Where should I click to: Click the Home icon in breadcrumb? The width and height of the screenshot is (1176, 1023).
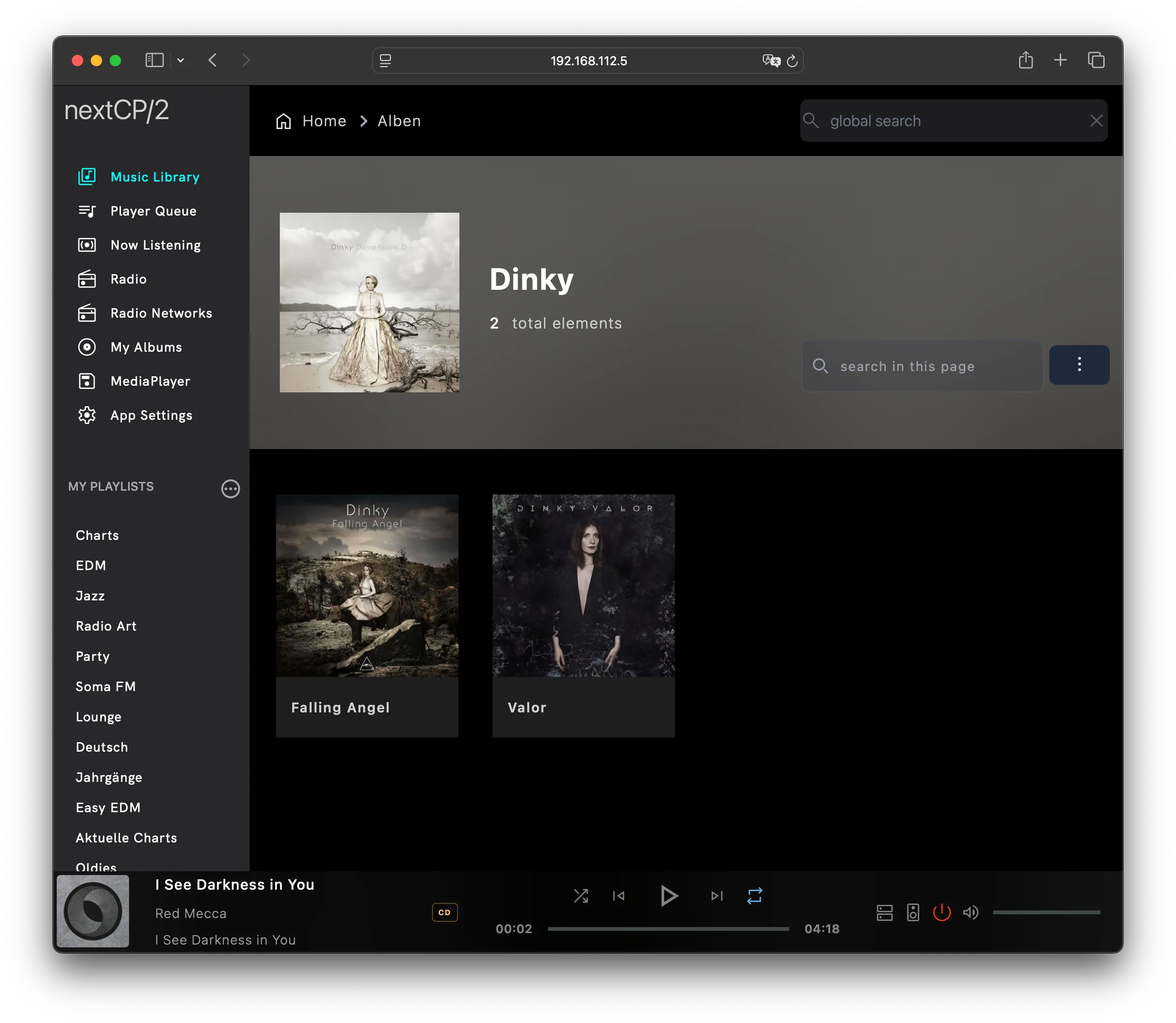[x=284, y=121]
